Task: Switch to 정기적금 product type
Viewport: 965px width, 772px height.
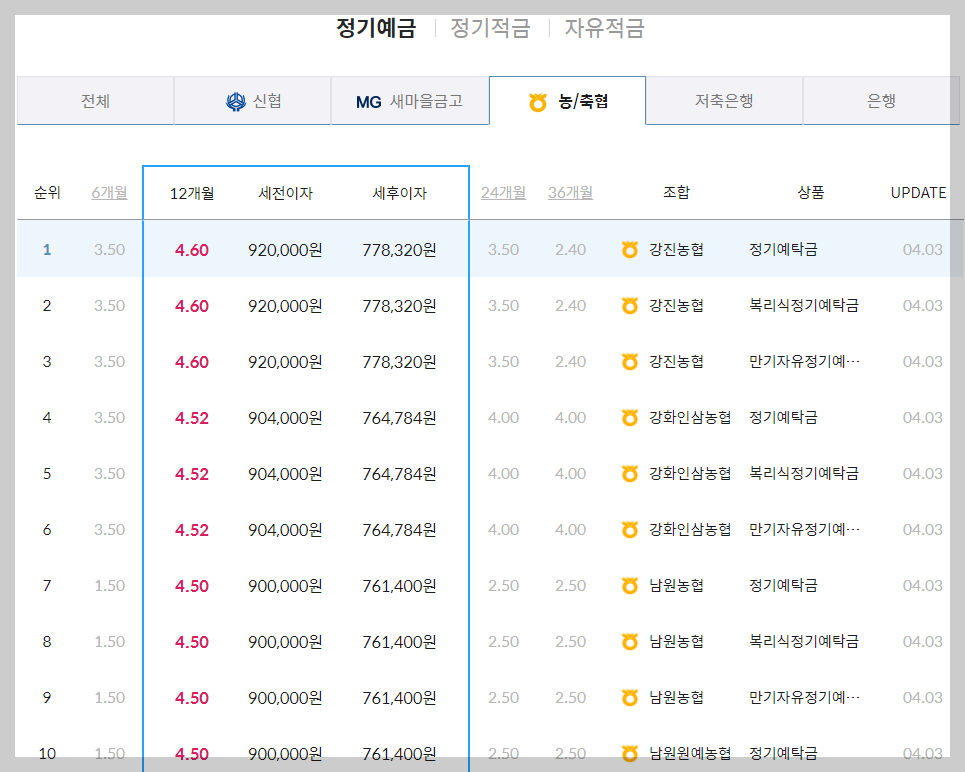Action: pyautogui.click(x=491, y=28)
